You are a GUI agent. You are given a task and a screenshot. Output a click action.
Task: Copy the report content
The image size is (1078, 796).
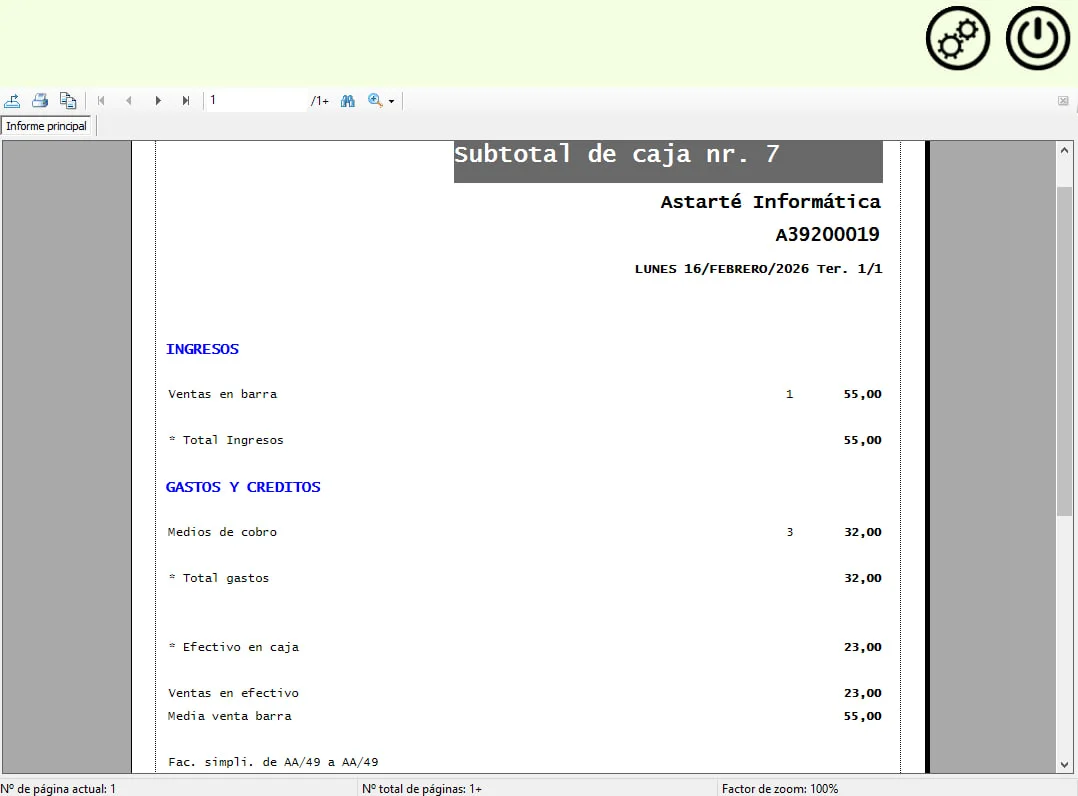point(68,100)
